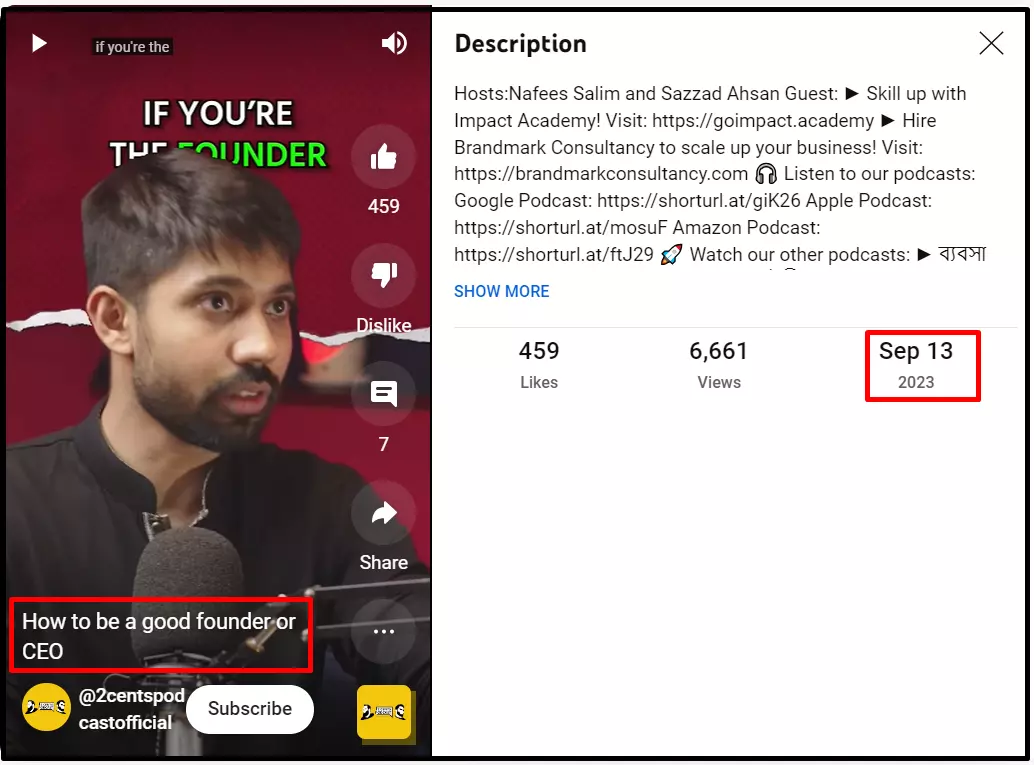Click the shorturl.at/ftJ29 Amazon Podcast link

tap(553, 255)
